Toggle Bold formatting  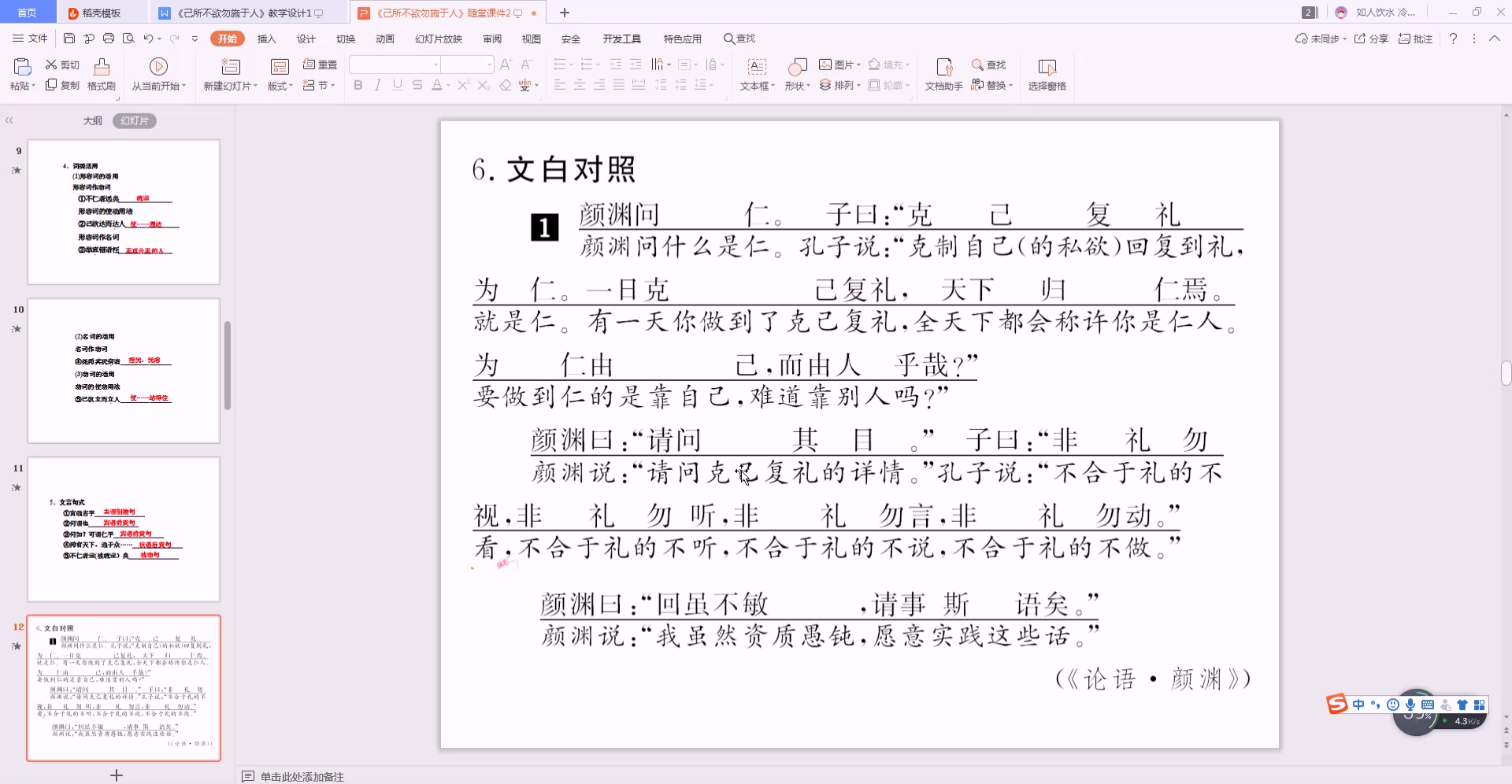(x=358, y=85)
